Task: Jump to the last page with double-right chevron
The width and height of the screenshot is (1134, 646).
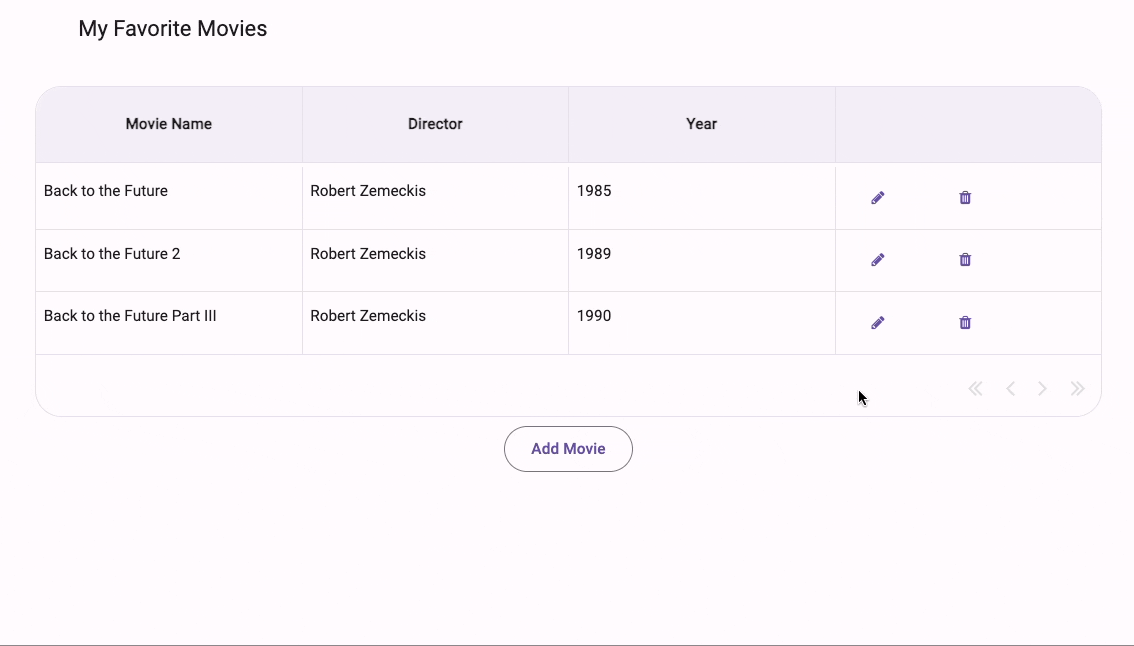Action: coord(1078,388)
